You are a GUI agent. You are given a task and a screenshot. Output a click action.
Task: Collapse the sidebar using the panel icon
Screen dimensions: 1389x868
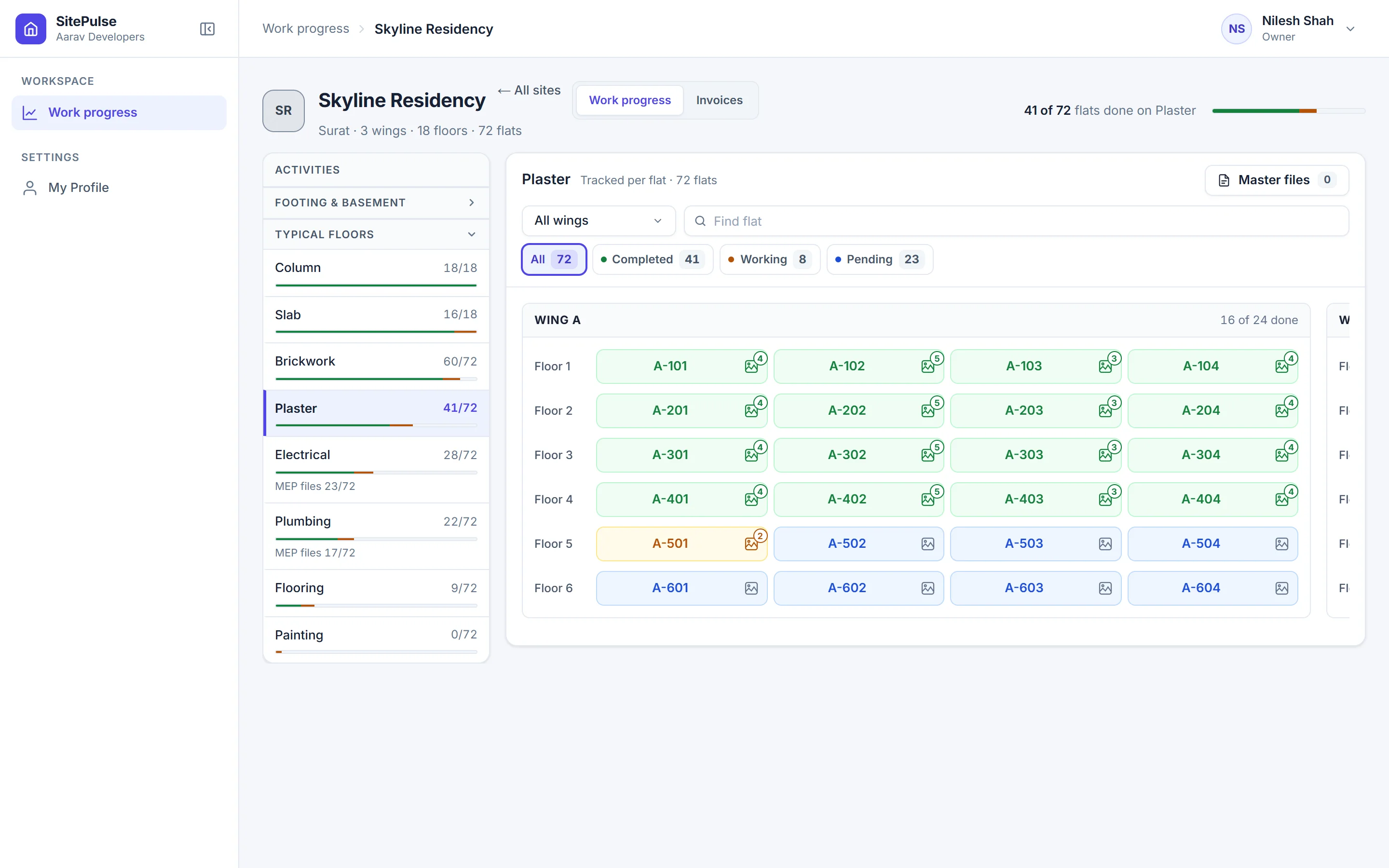click(x=207, y=29)
